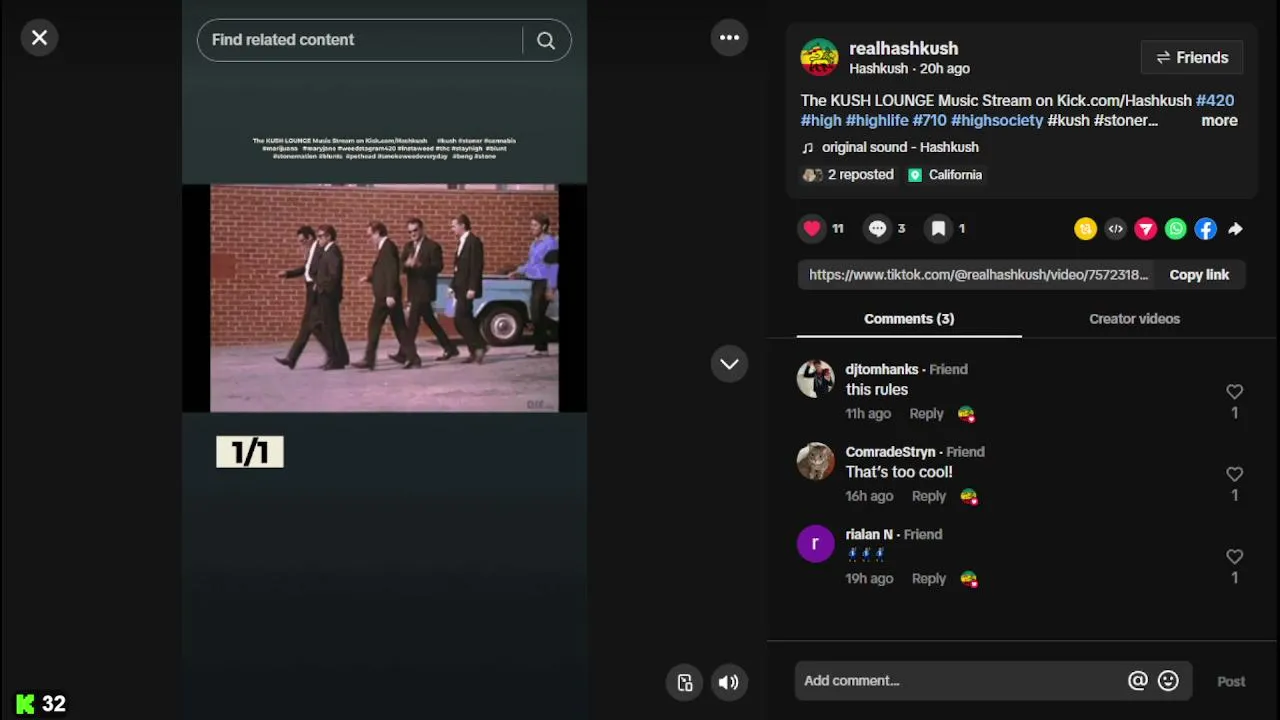Toggle auto-scroll icon beside the volume
This screenshot has height=720, width=1280.
685,683
